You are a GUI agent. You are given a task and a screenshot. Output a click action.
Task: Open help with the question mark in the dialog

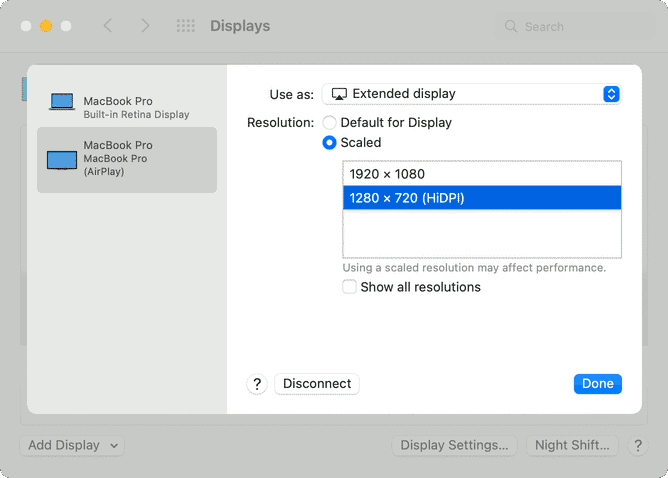(257, 384)
